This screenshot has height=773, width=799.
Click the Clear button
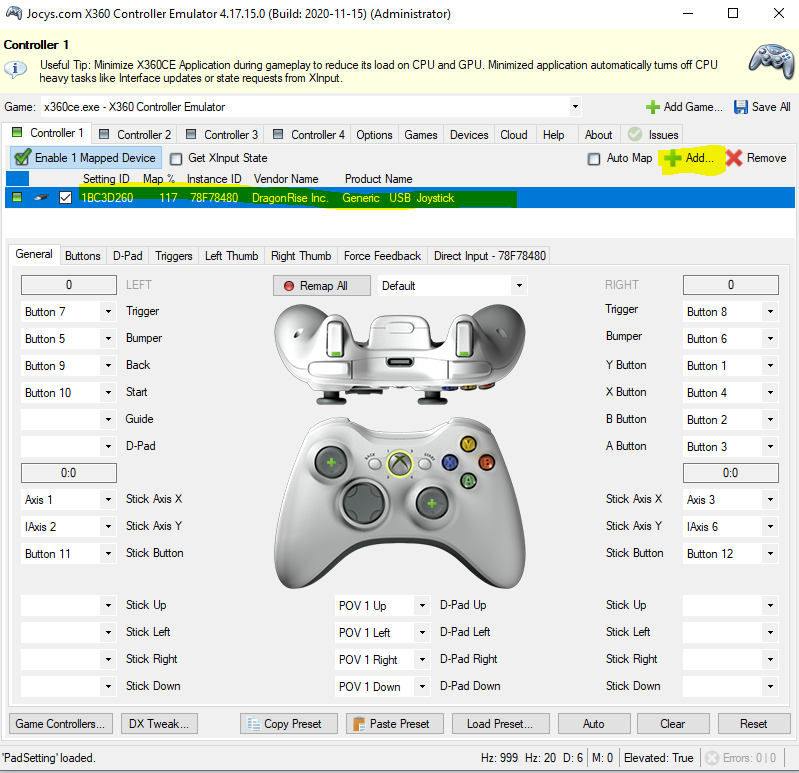coord(673,724)
